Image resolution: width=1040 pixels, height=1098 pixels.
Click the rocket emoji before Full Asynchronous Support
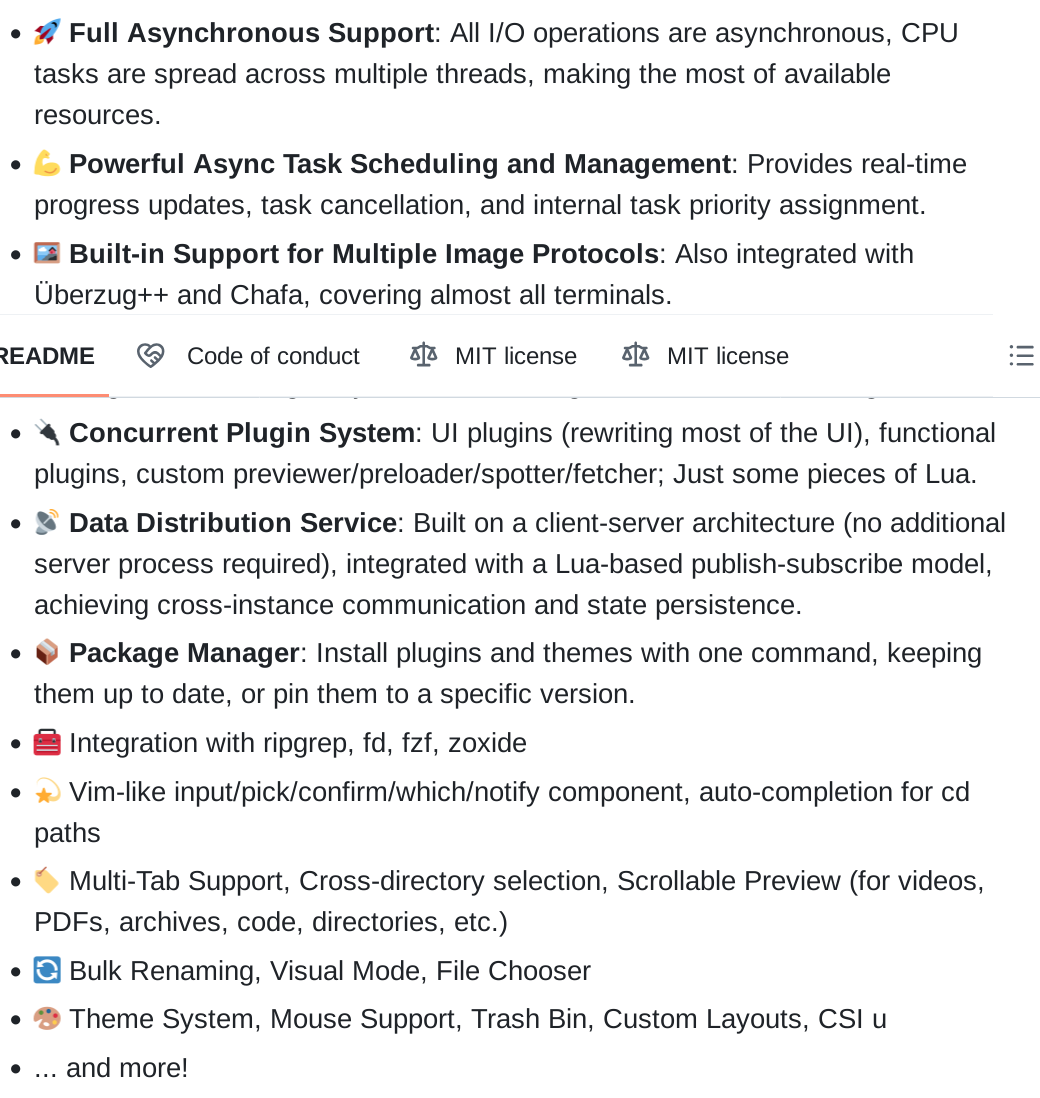(x=47, y=32)
